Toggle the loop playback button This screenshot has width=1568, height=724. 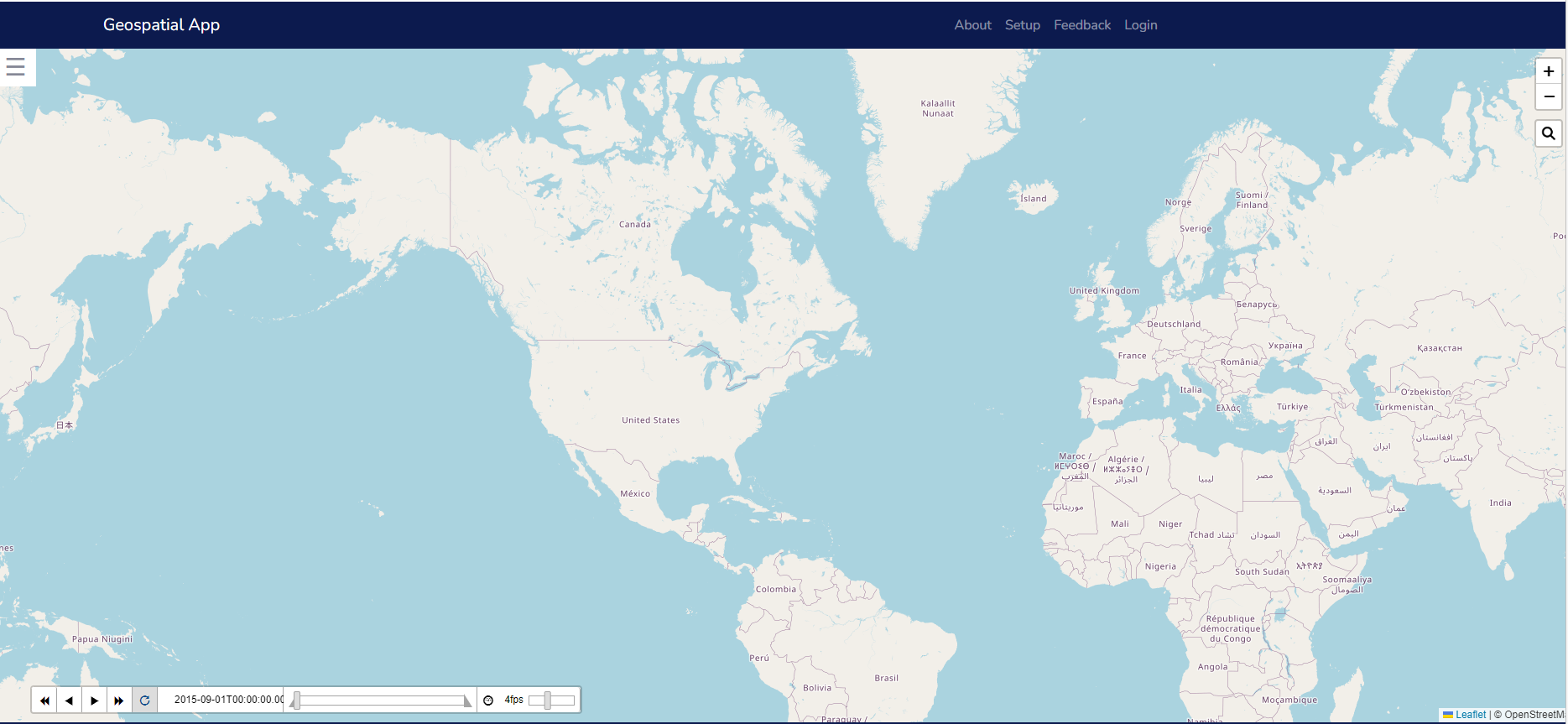point(144,700)
